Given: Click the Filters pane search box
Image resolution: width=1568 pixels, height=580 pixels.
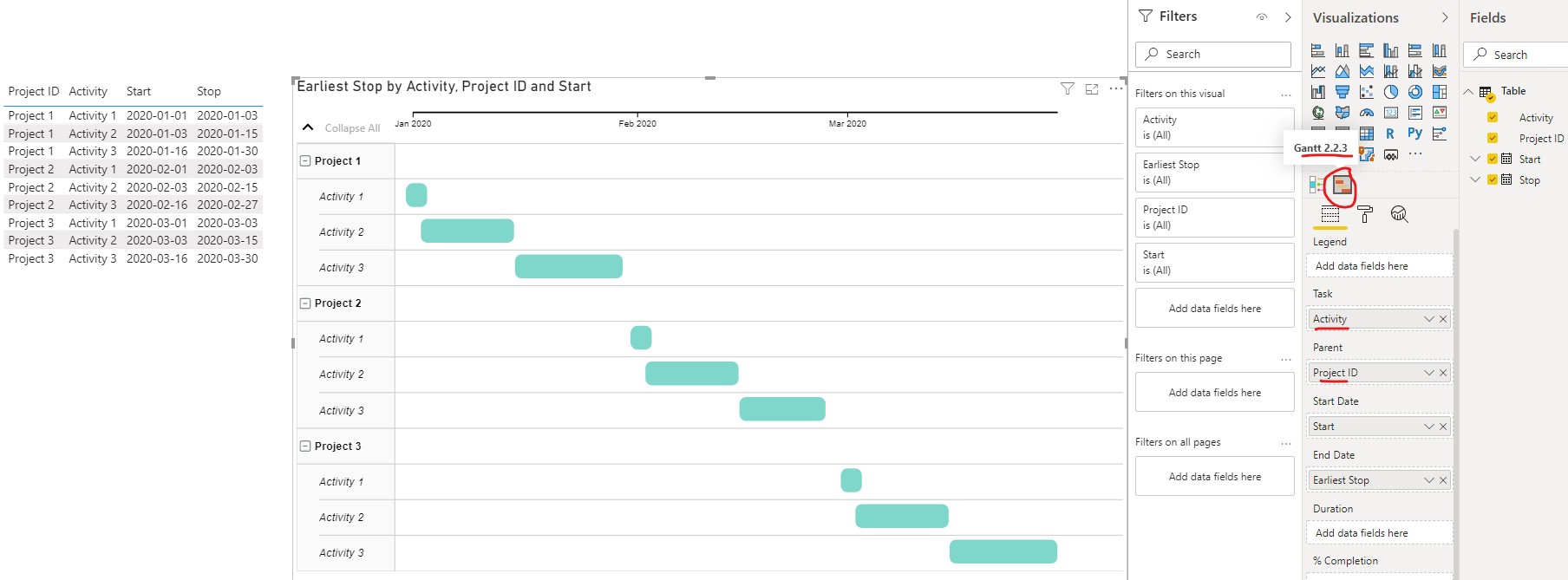Looking at the screenshot, I should [1213, 54].
